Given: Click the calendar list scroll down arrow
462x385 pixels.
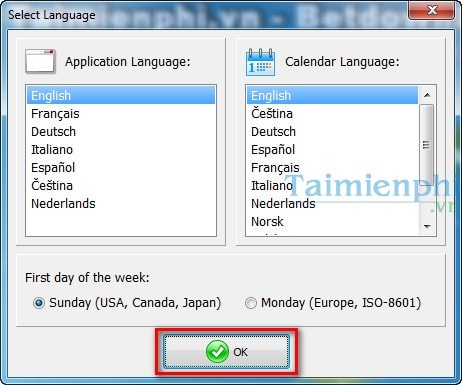Looking at the screenshot, I should tap(427, 227).
